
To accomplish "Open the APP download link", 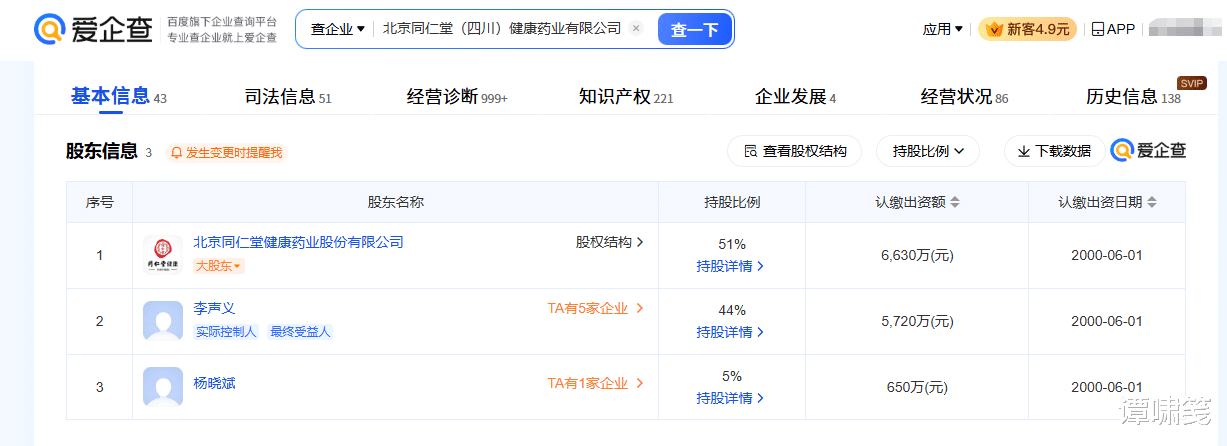I will 1113,29.
